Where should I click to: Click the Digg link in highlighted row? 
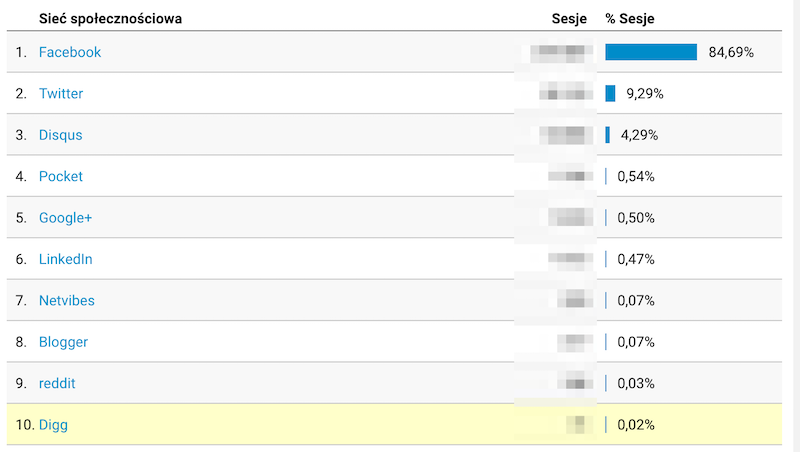pos(53,424)
